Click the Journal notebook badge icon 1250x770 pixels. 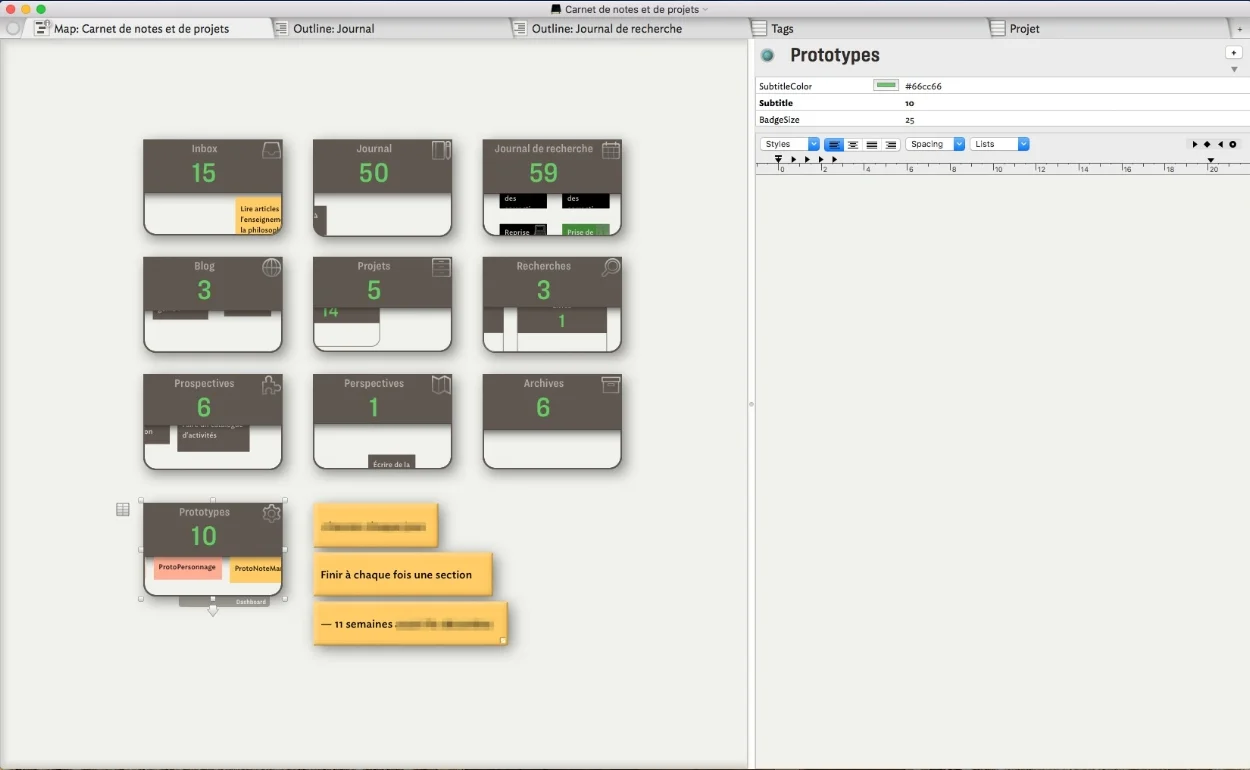441,151
